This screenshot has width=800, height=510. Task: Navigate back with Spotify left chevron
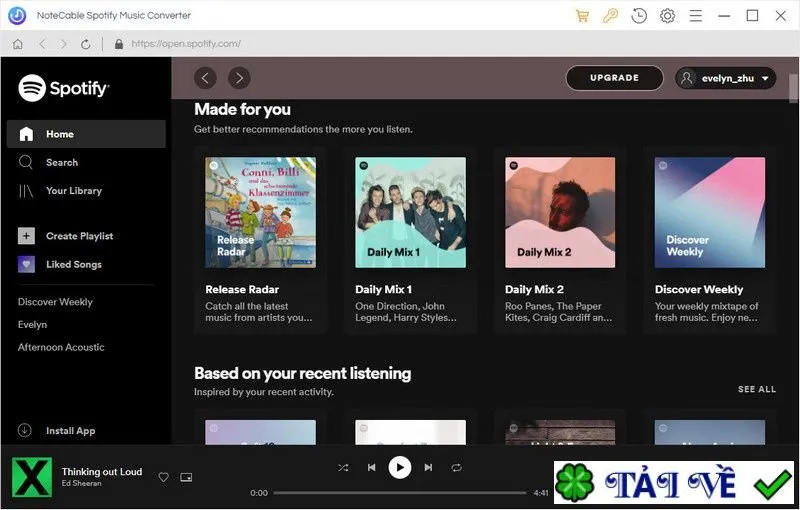tap(205, 78)
